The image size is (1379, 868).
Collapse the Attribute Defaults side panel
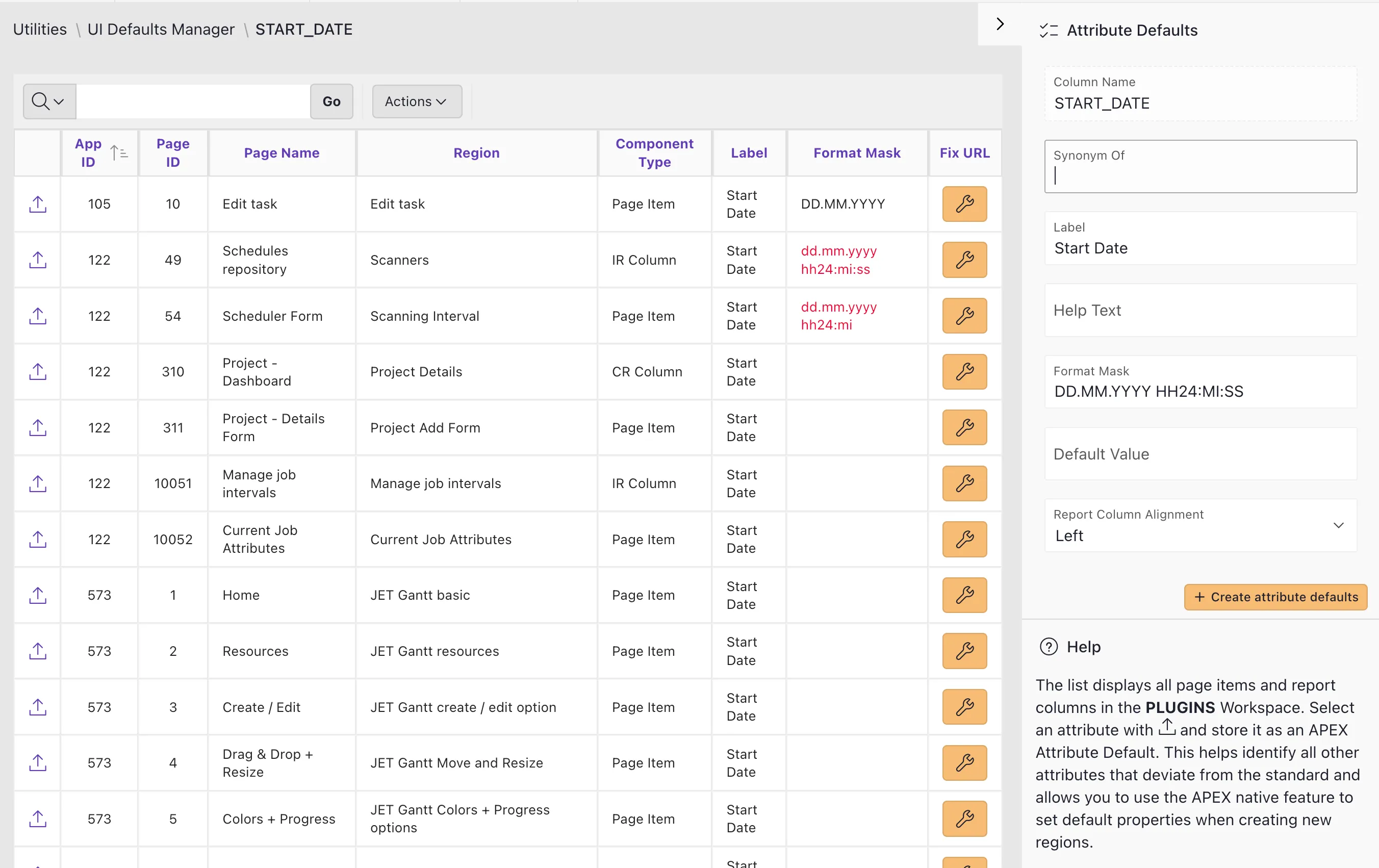tap(1000, 24)
